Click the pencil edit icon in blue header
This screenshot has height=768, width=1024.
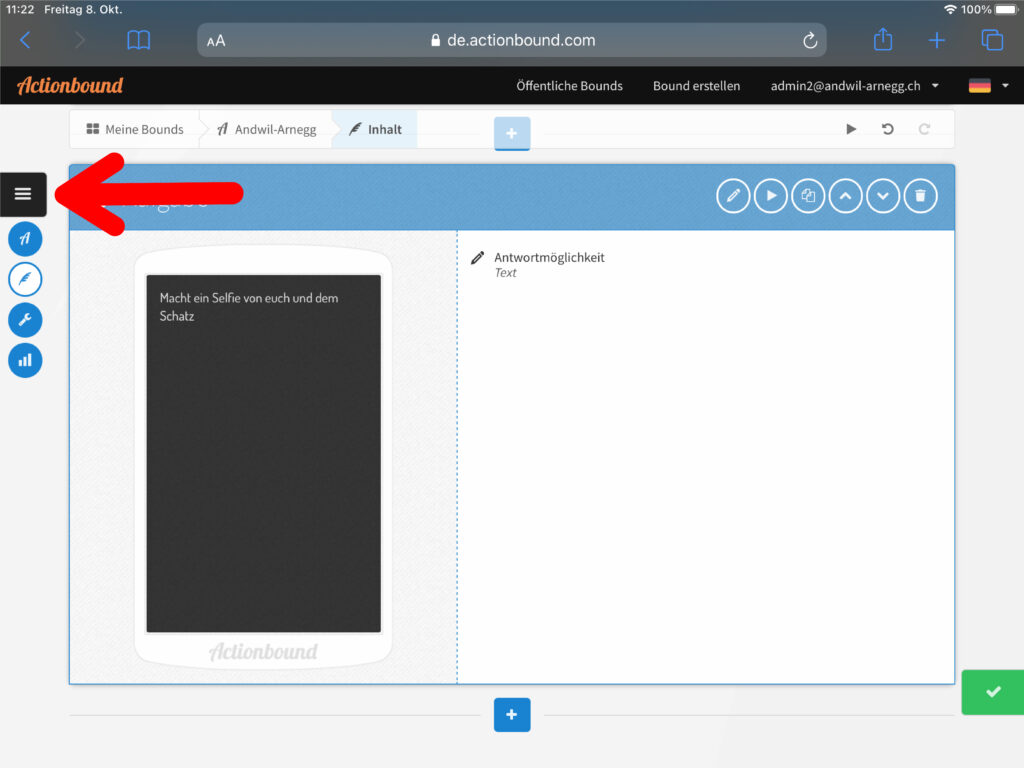tap(733, 196)
